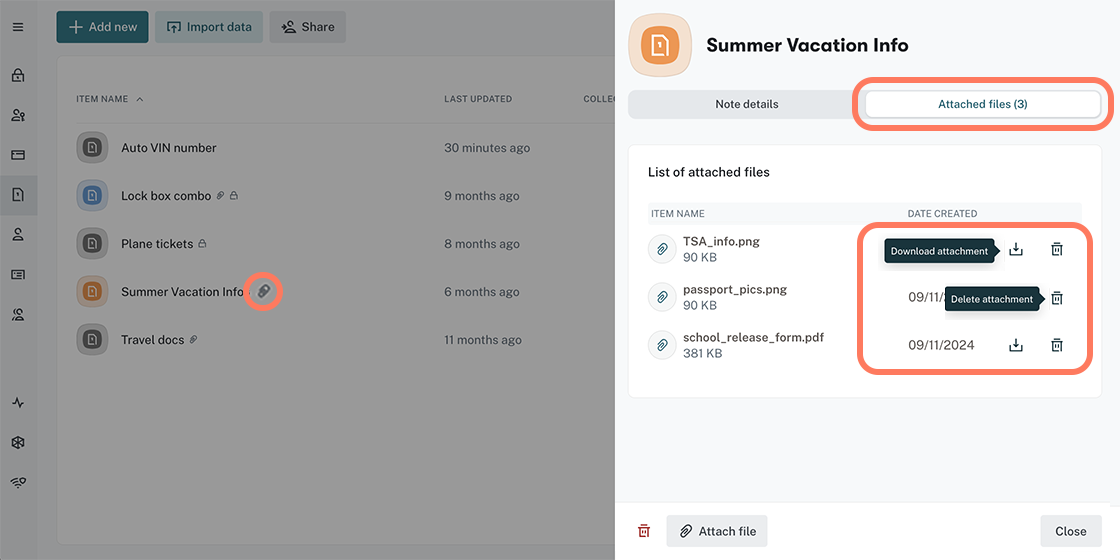The width and height of the screenshot is (1120, 560).
Task: Download the TSA_info.png attachment
Action: click(1016, 249)
